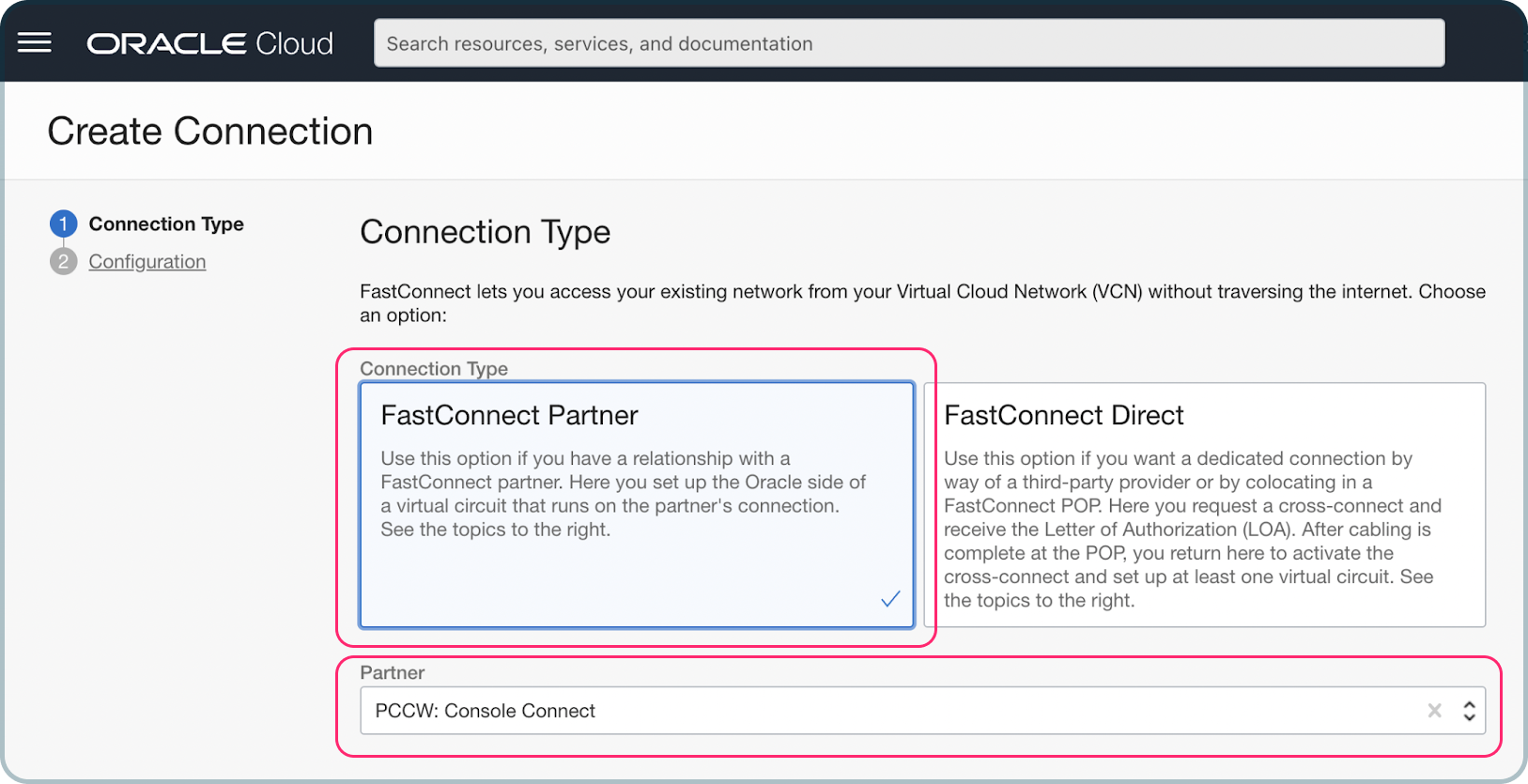
Task: Expand the Partner dropdown arrows
Action: [1469, 711]
